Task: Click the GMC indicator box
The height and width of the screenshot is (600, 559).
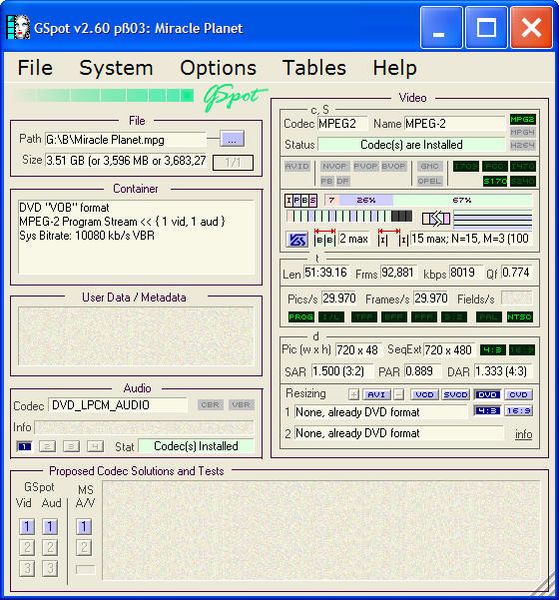Action: [429, 166]
